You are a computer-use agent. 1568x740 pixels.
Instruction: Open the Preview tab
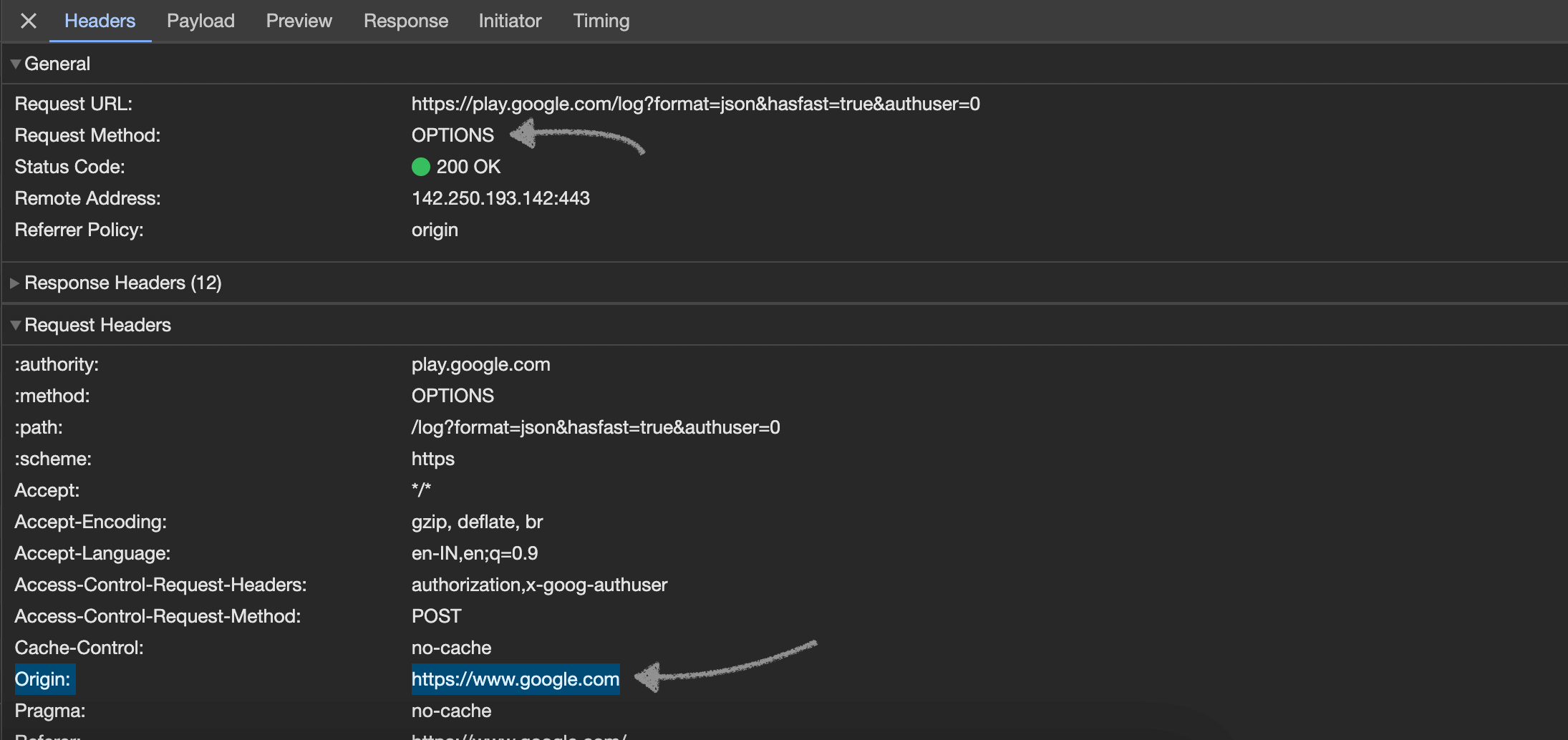tap(299, 21)
